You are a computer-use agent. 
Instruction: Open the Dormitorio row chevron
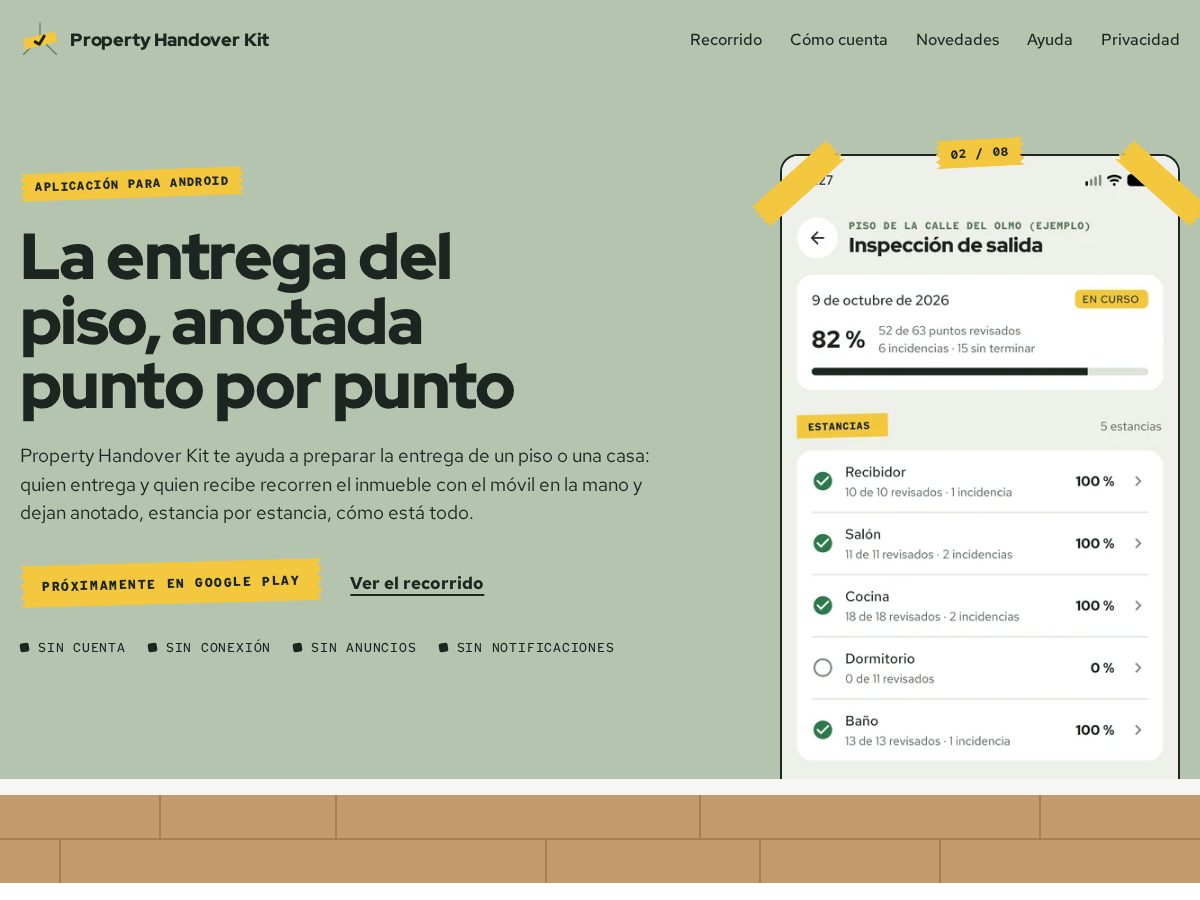[x=1138, y=667]
